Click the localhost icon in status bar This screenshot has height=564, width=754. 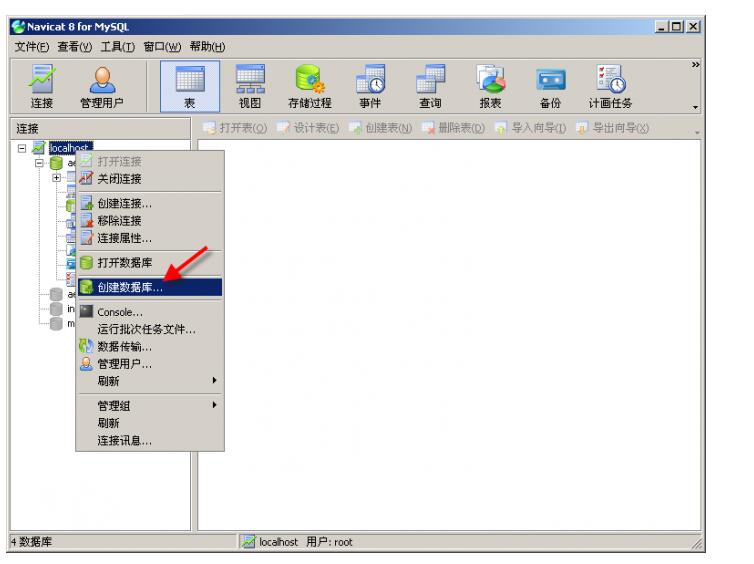[248, 542]
